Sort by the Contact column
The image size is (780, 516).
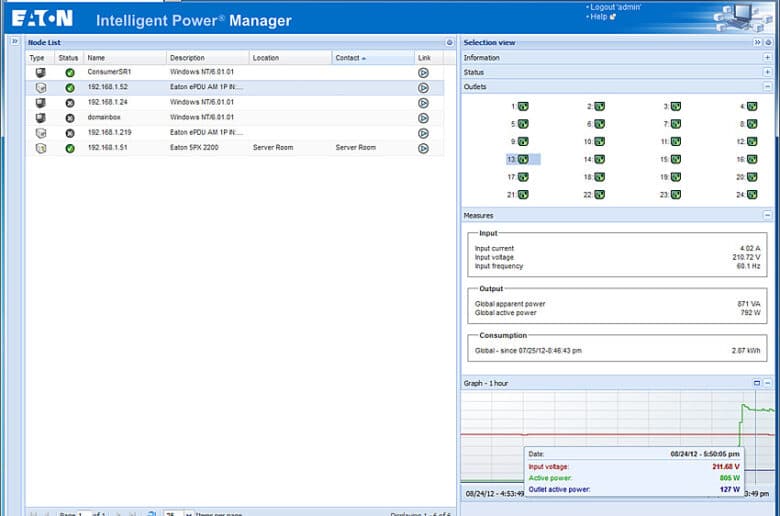(x=373, y=58)
